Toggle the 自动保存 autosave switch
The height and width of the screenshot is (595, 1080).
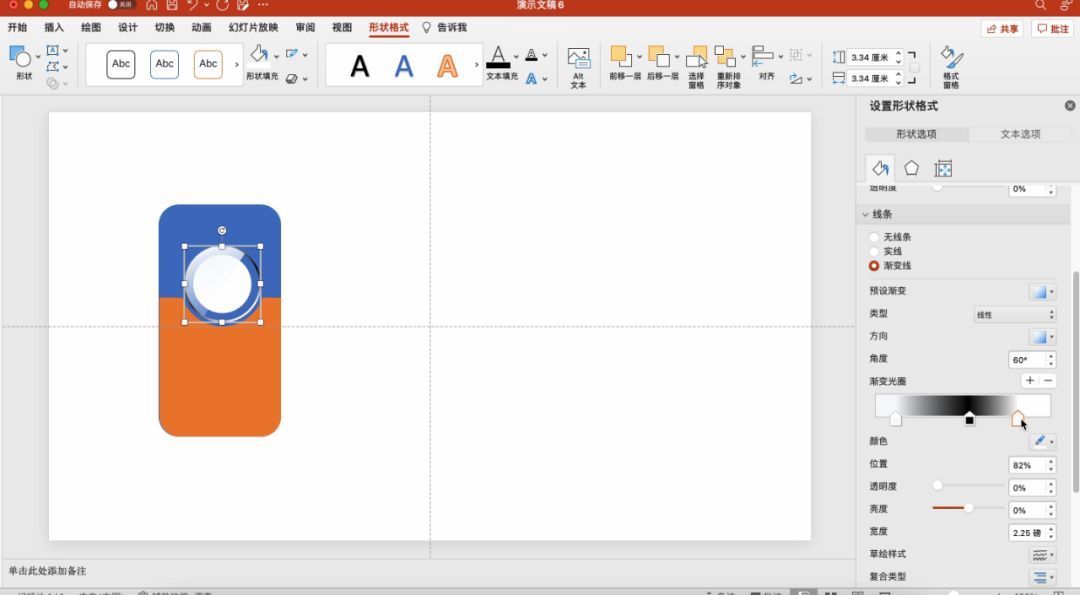[x=121, y=5]
